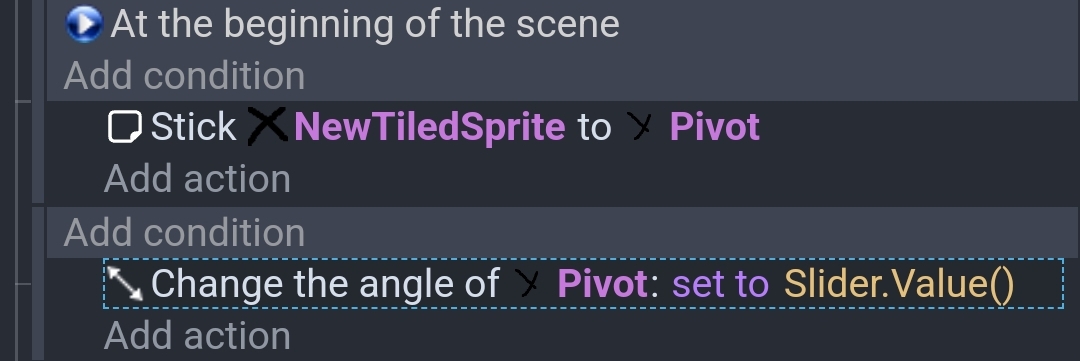Screen dimensions: 1080x361
Task: Click the sticker icon before 'Stick'
Action: tap(125, 127)
